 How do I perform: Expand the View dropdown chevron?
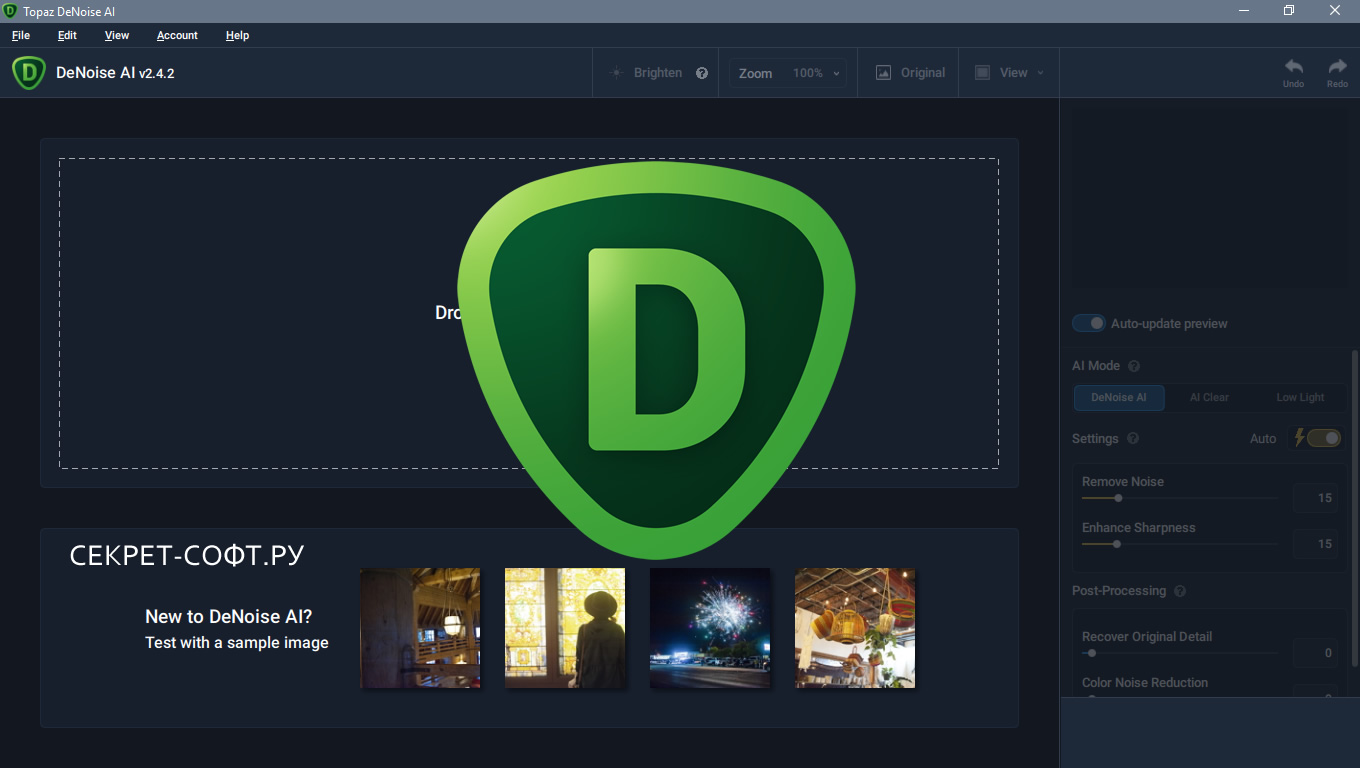(x=1040, y=73)
